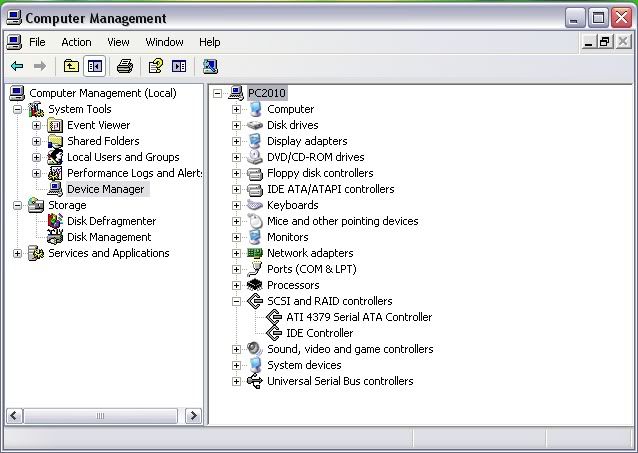Open the Window menu
Viewport: 638px width, 453px height.
[x=164, y=42]
